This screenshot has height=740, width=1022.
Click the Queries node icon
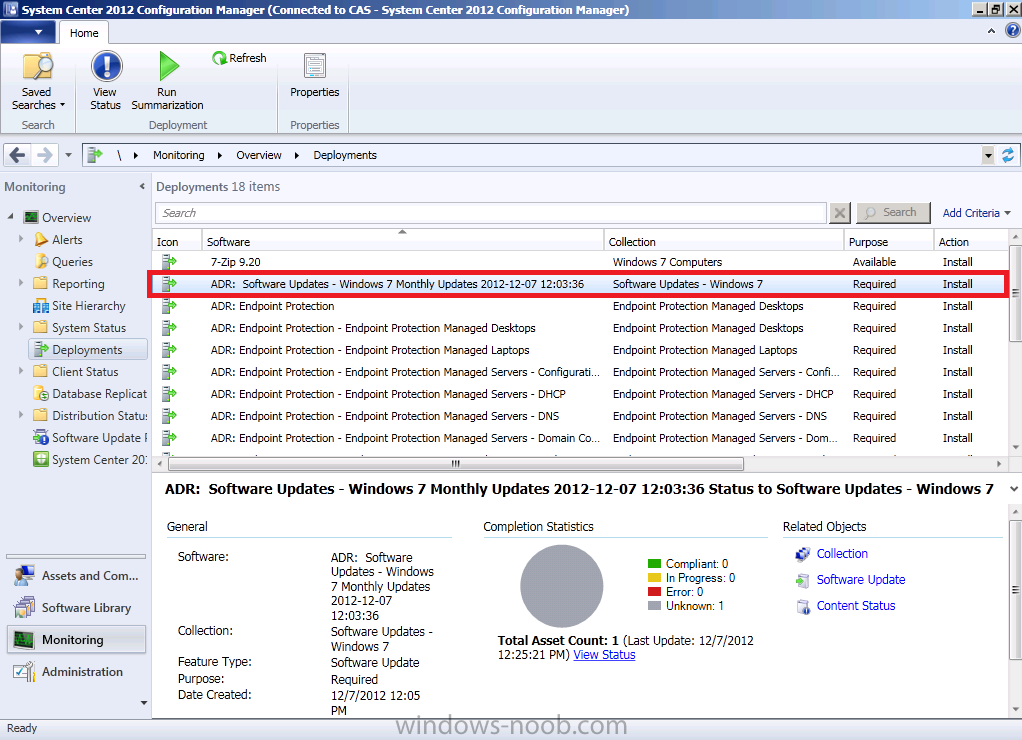pyautogui.click(x=40, y=261)
